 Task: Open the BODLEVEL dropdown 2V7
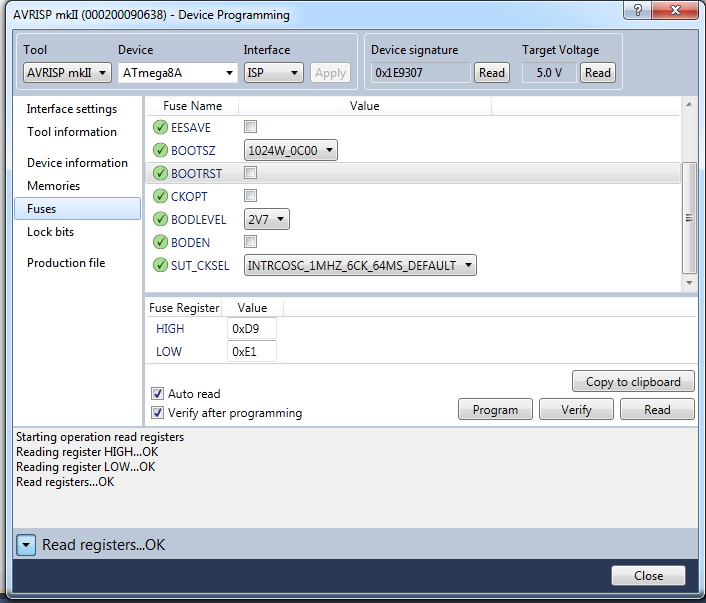pos(267,219)
